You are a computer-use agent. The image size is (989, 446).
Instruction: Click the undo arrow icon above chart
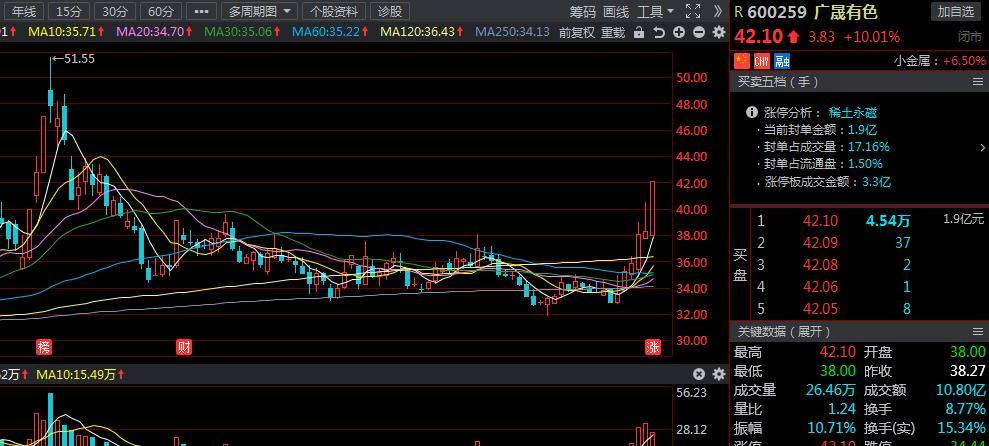click(x=659, y=33)
